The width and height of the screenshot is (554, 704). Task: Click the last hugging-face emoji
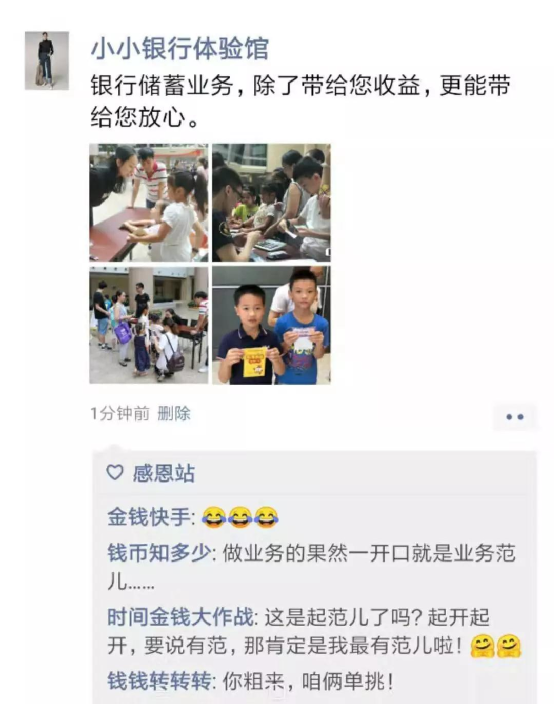pyautogui.click(x=509, y=647)
